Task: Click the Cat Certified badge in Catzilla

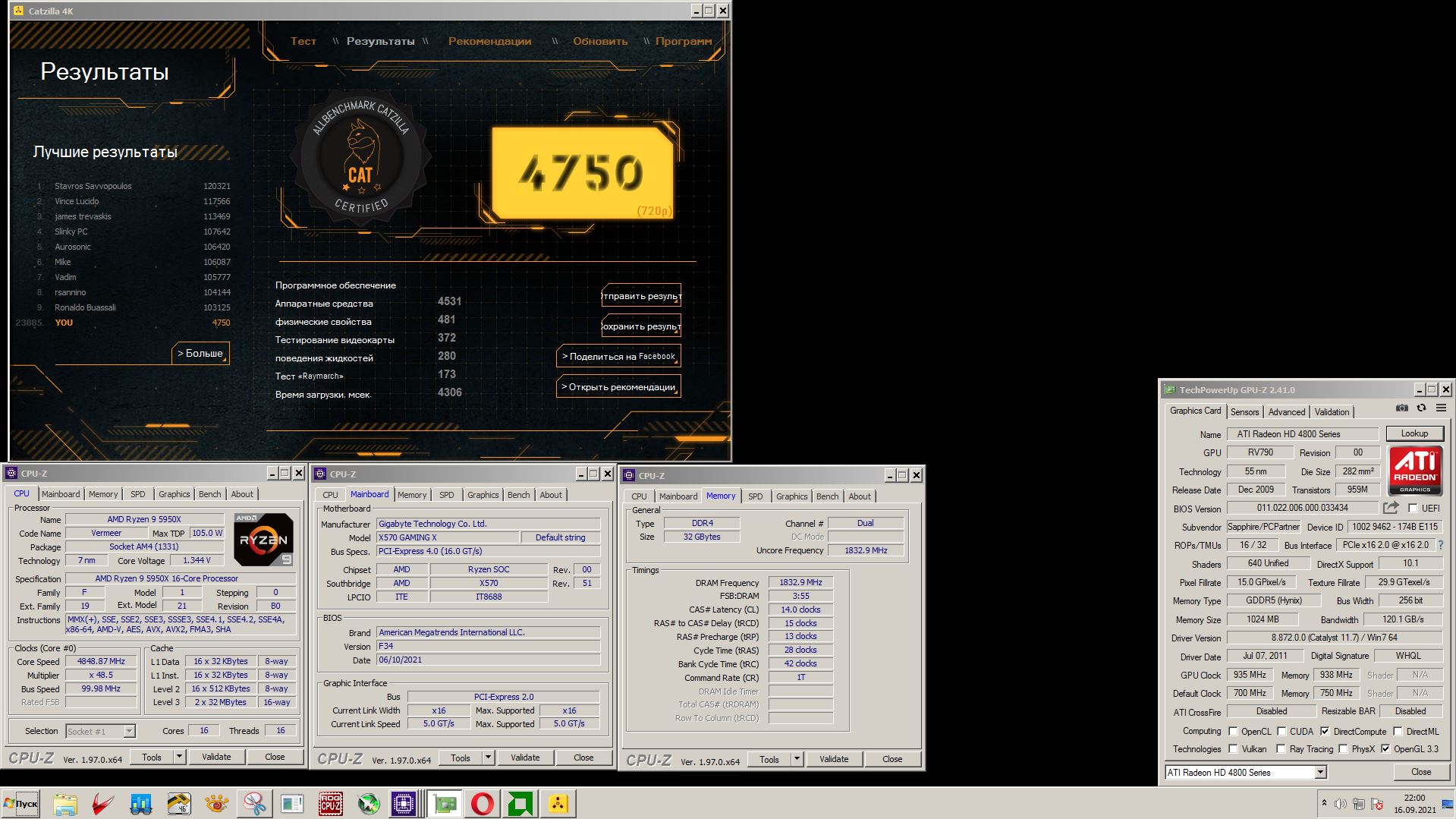Action: [361, 158]
